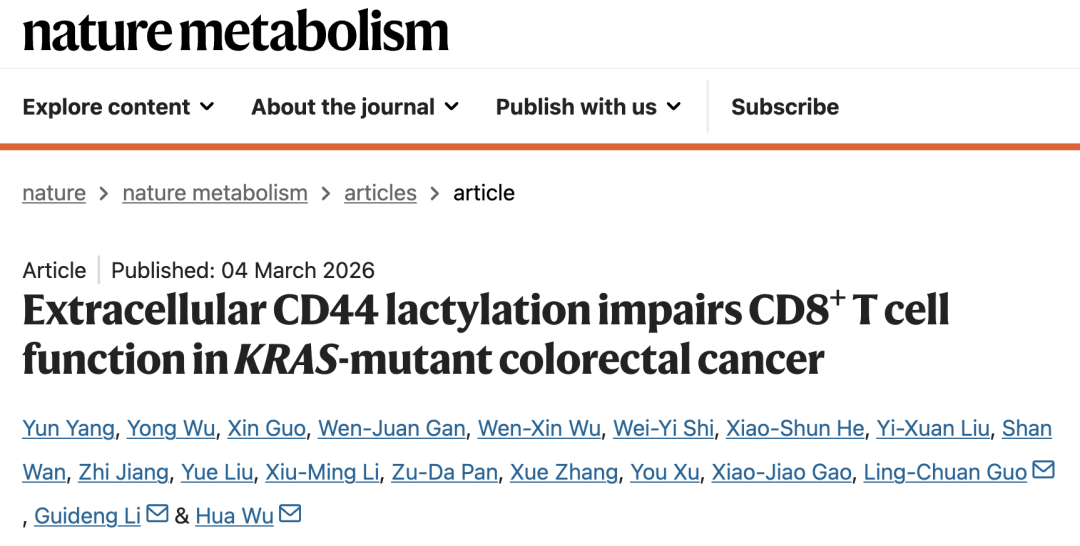Open author Guideng Li link

tap(88, 516)
